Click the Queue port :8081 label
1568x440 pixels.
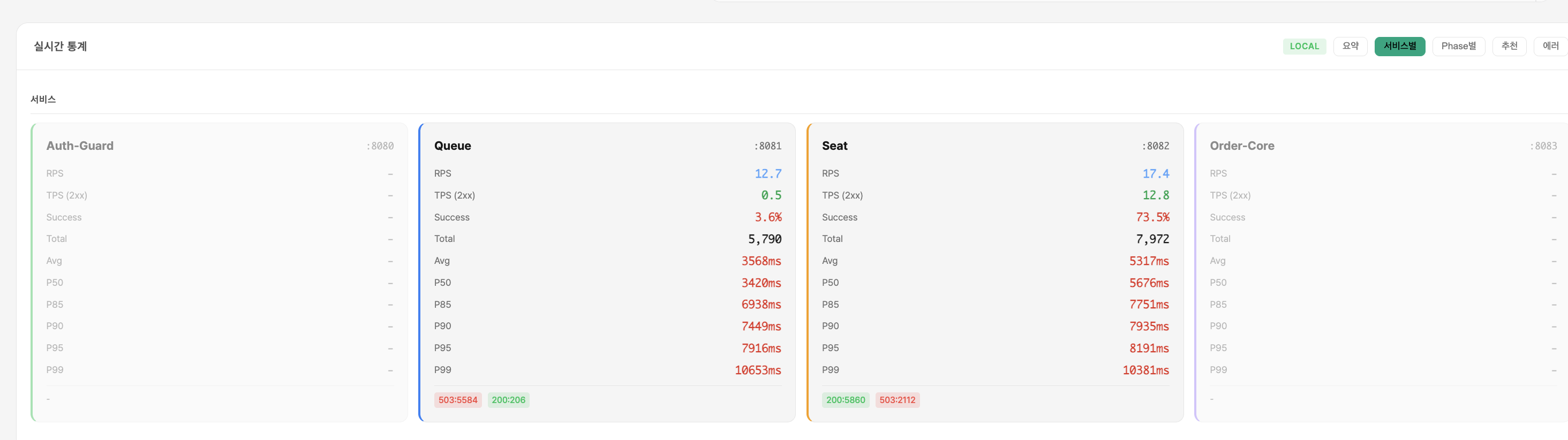tap(767, 146)
